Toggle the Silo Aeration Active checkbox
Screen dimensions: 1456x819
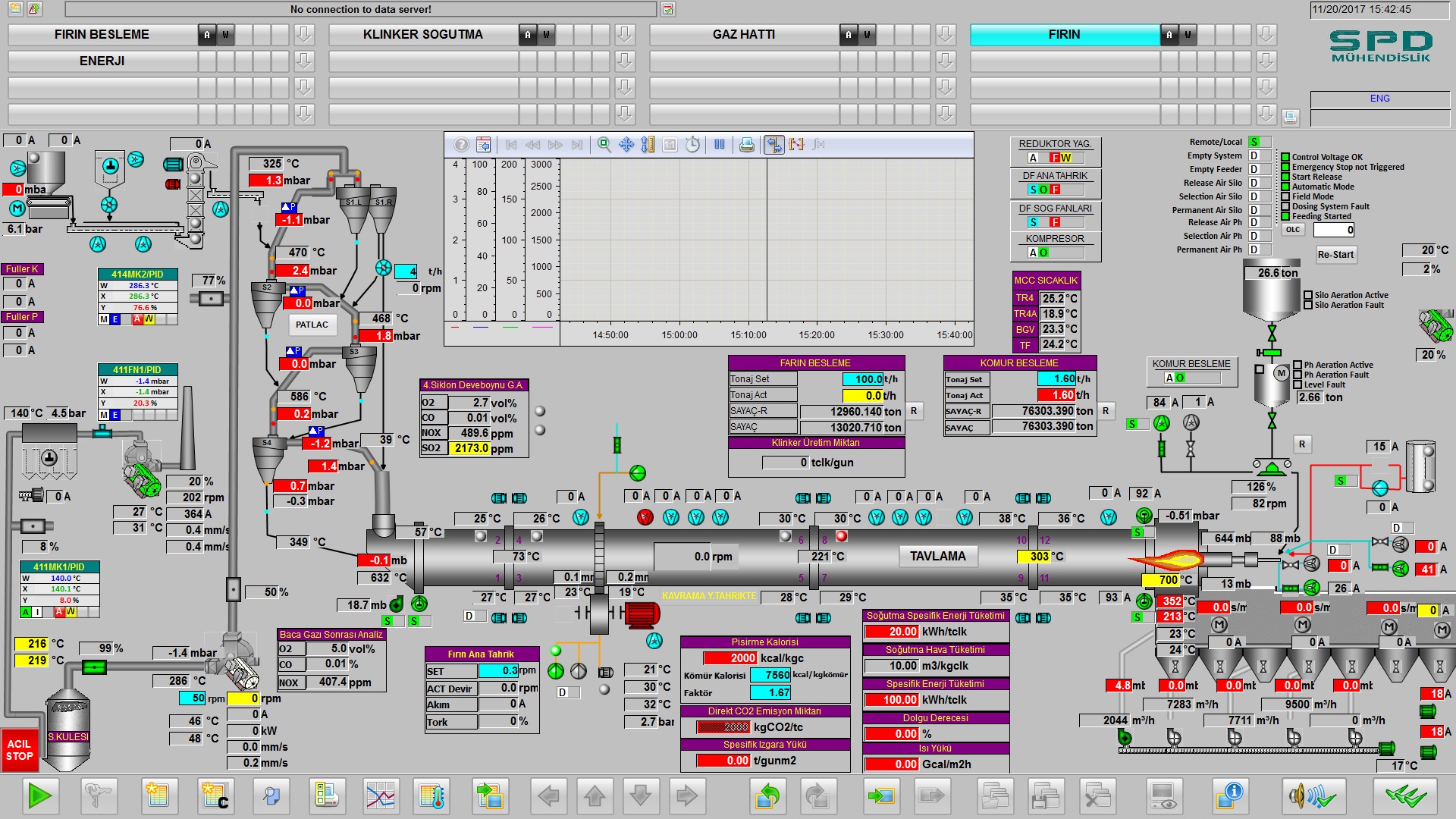click(x=1308, y=295)
